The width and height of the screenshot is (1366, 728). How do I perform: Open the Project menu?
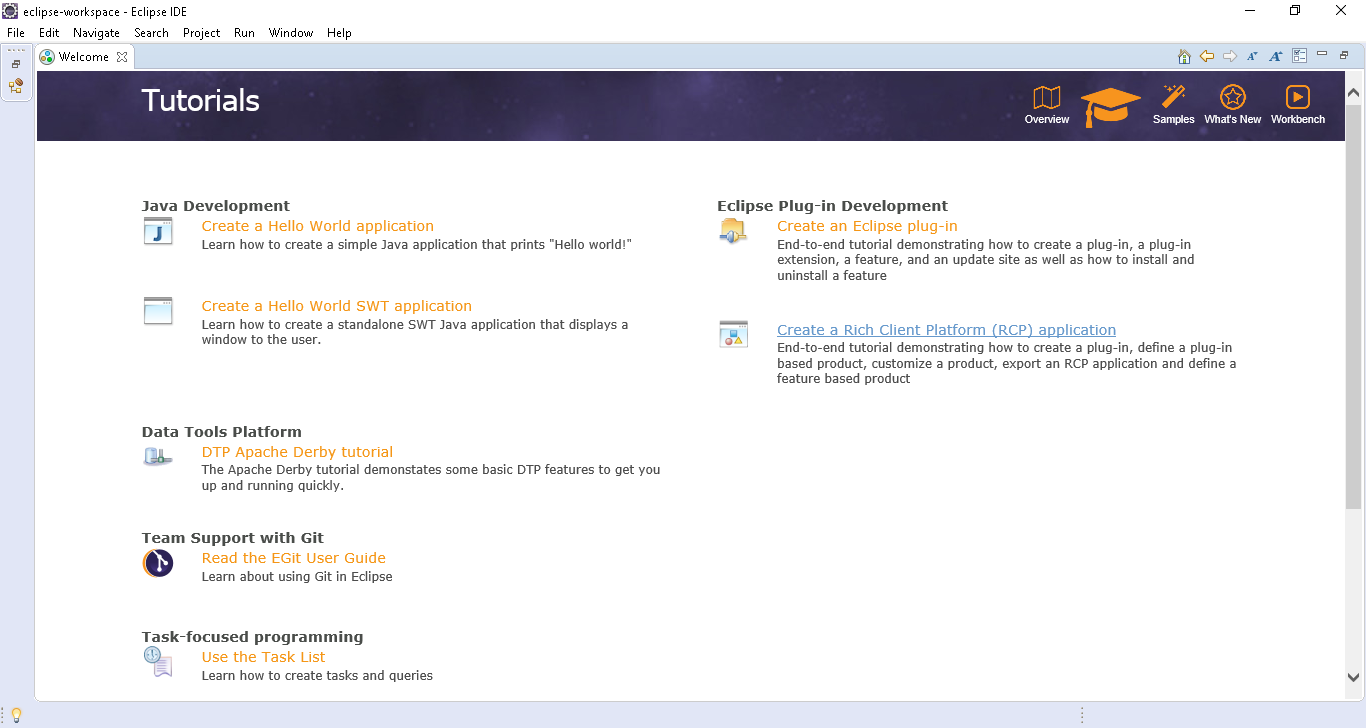click(201, 33)
